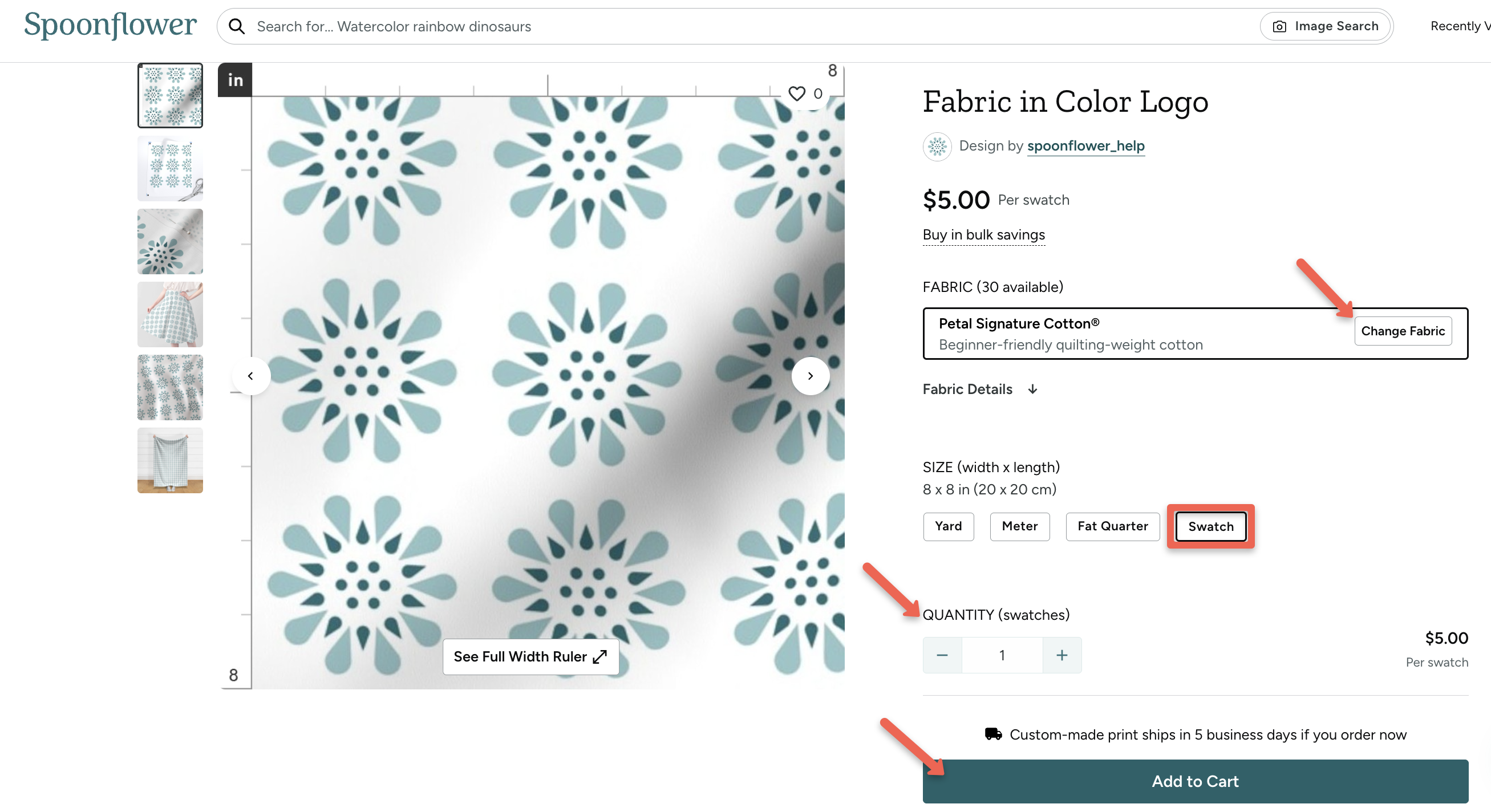Increase swatch quantity with the plus button
Image resolution: width=1491 pixels, height=812 pixels.
point(1062,655)
